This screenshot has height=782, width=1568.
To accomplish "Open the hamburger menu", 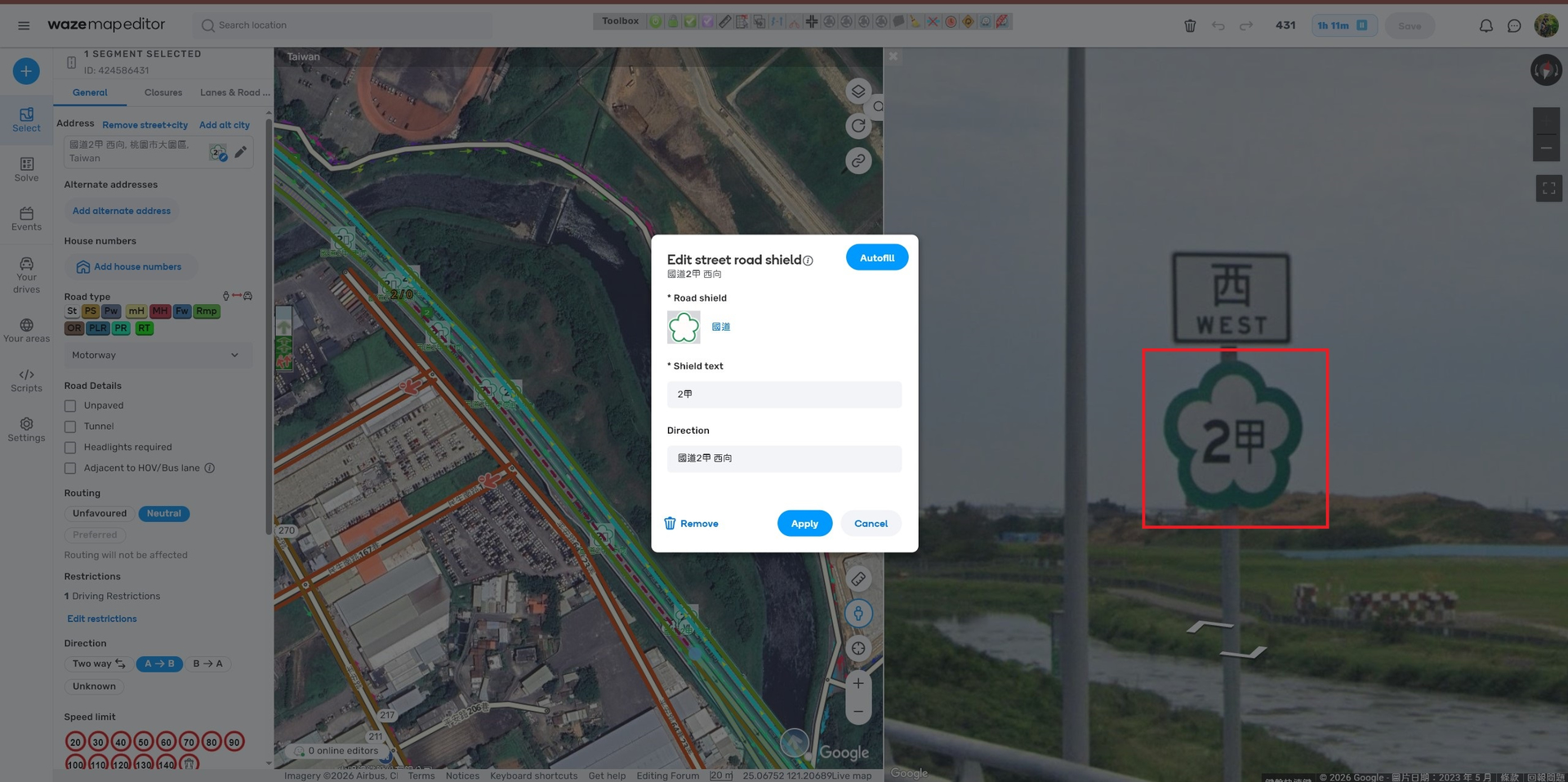I will (x=24, y=25).
